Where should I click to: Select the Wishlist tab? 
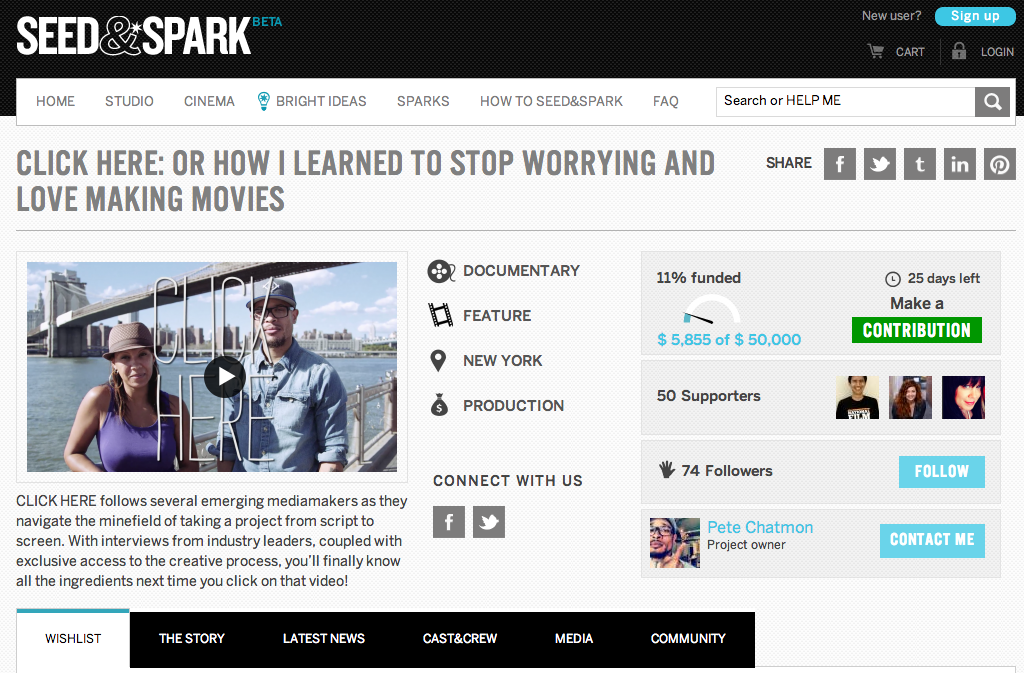(x=73, y=639)
